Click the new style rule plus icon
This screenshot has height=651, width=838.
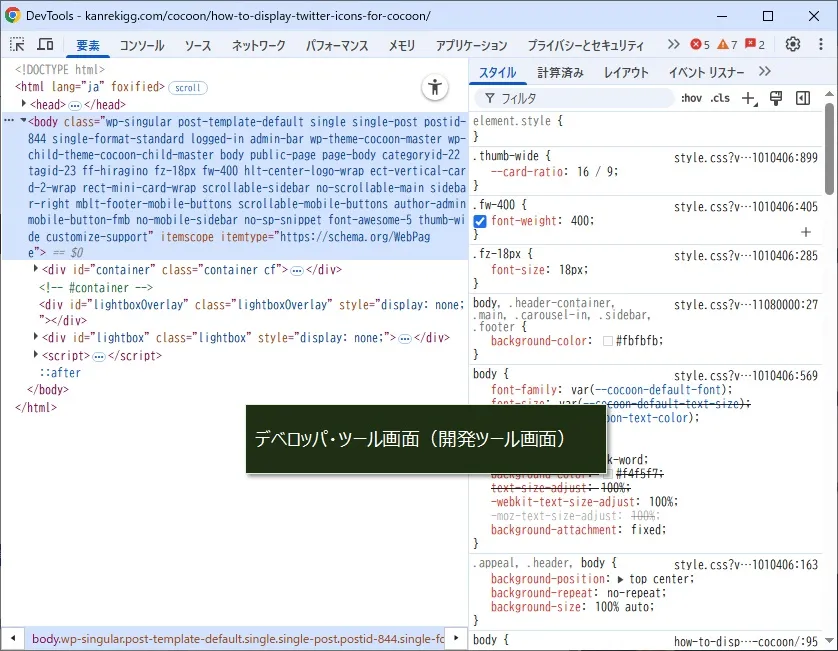[x=749, y=98]
